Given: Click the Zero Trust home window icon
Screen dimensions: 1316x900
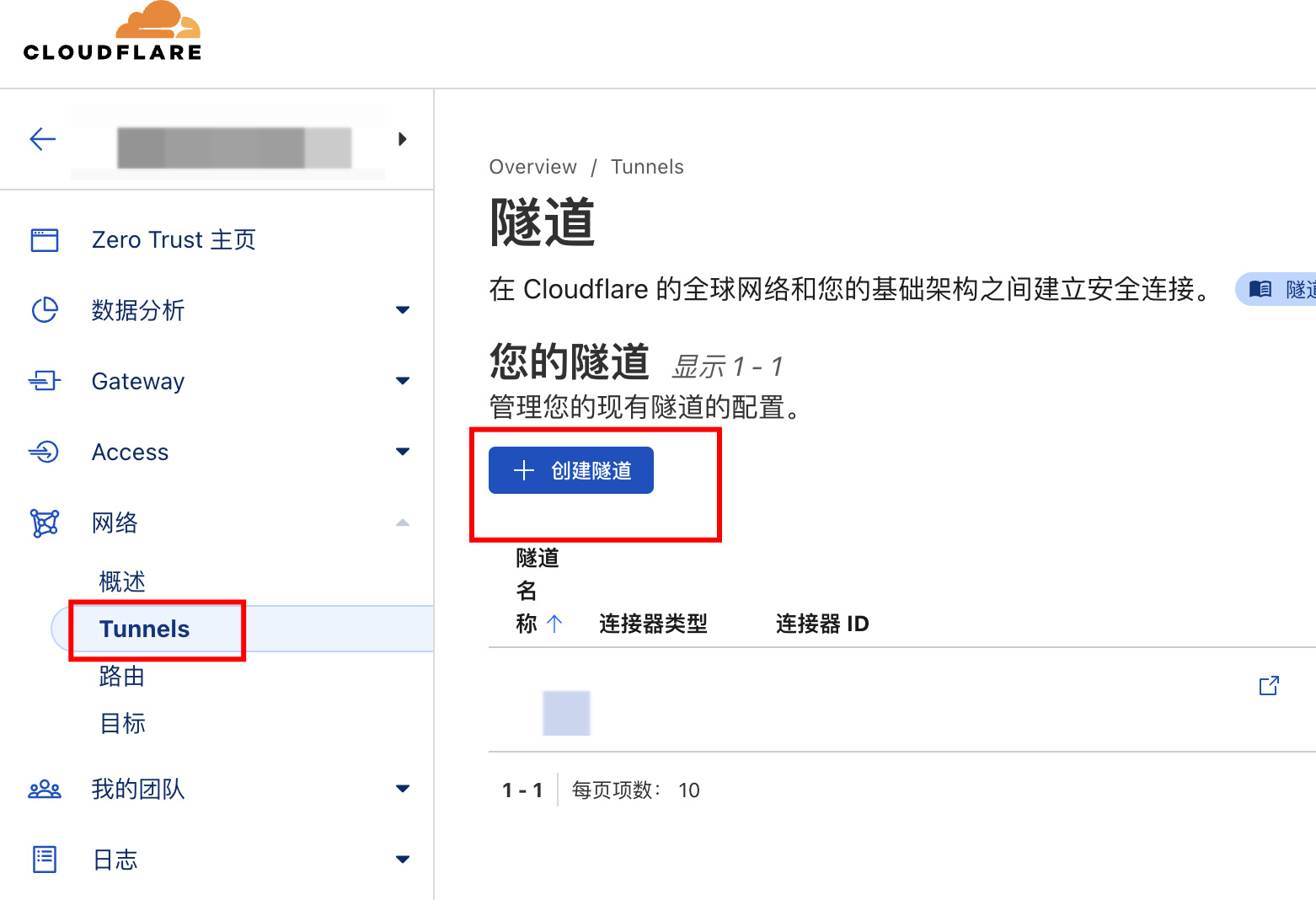Looking at the screenshot, I should click(45, 240).
